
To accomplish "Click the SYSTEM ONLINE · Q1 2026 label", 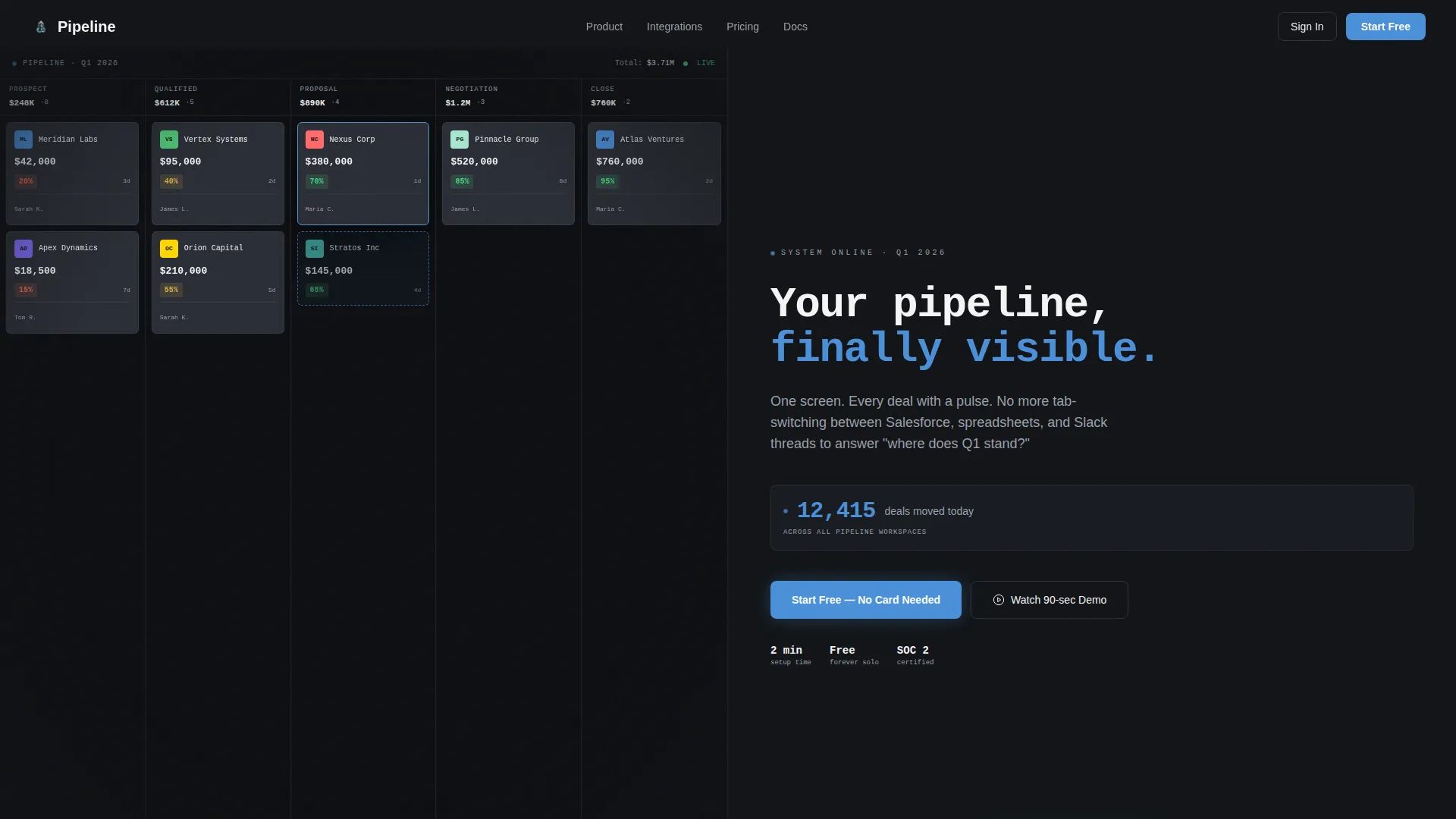I will (863, 253).
